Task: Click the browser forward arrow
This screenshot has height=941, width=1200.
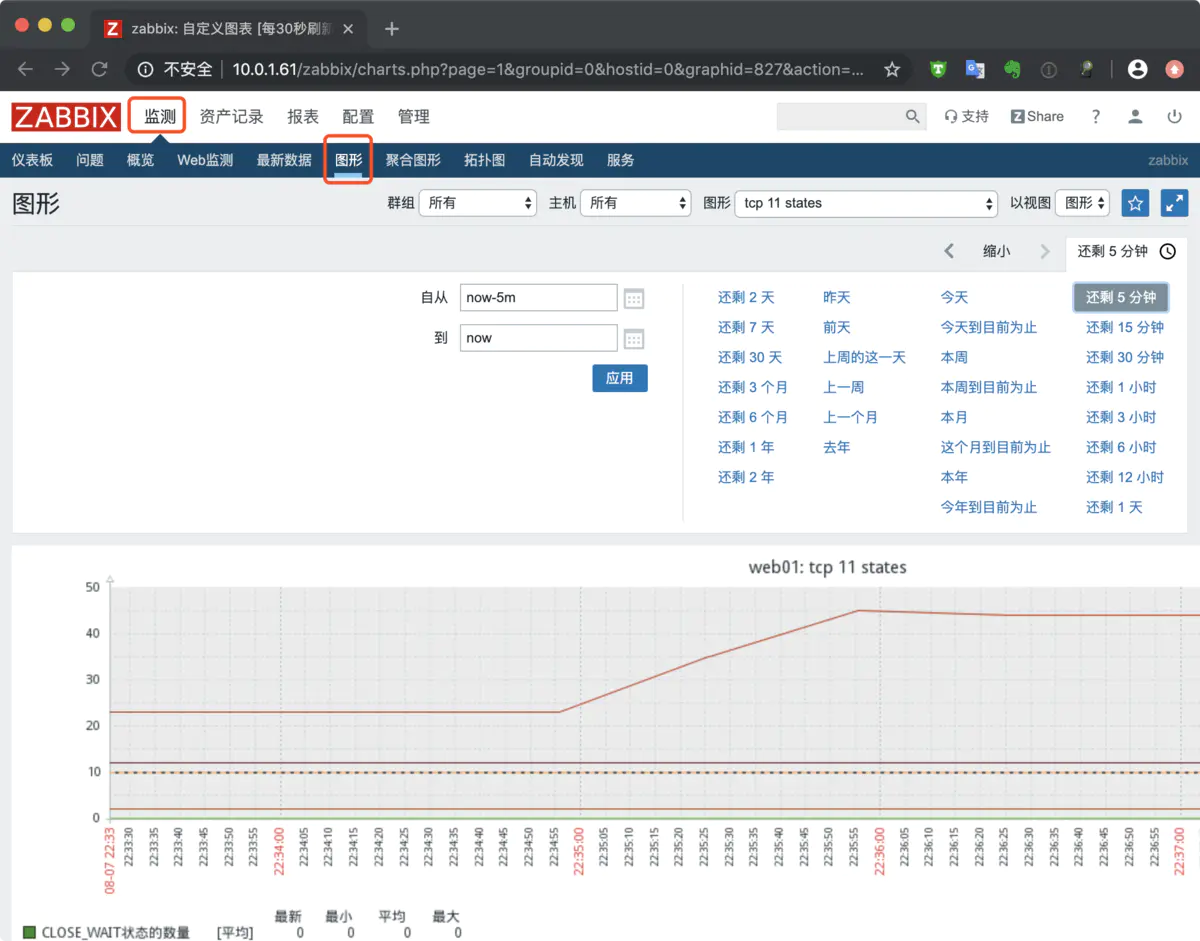Action: (62, 69)
